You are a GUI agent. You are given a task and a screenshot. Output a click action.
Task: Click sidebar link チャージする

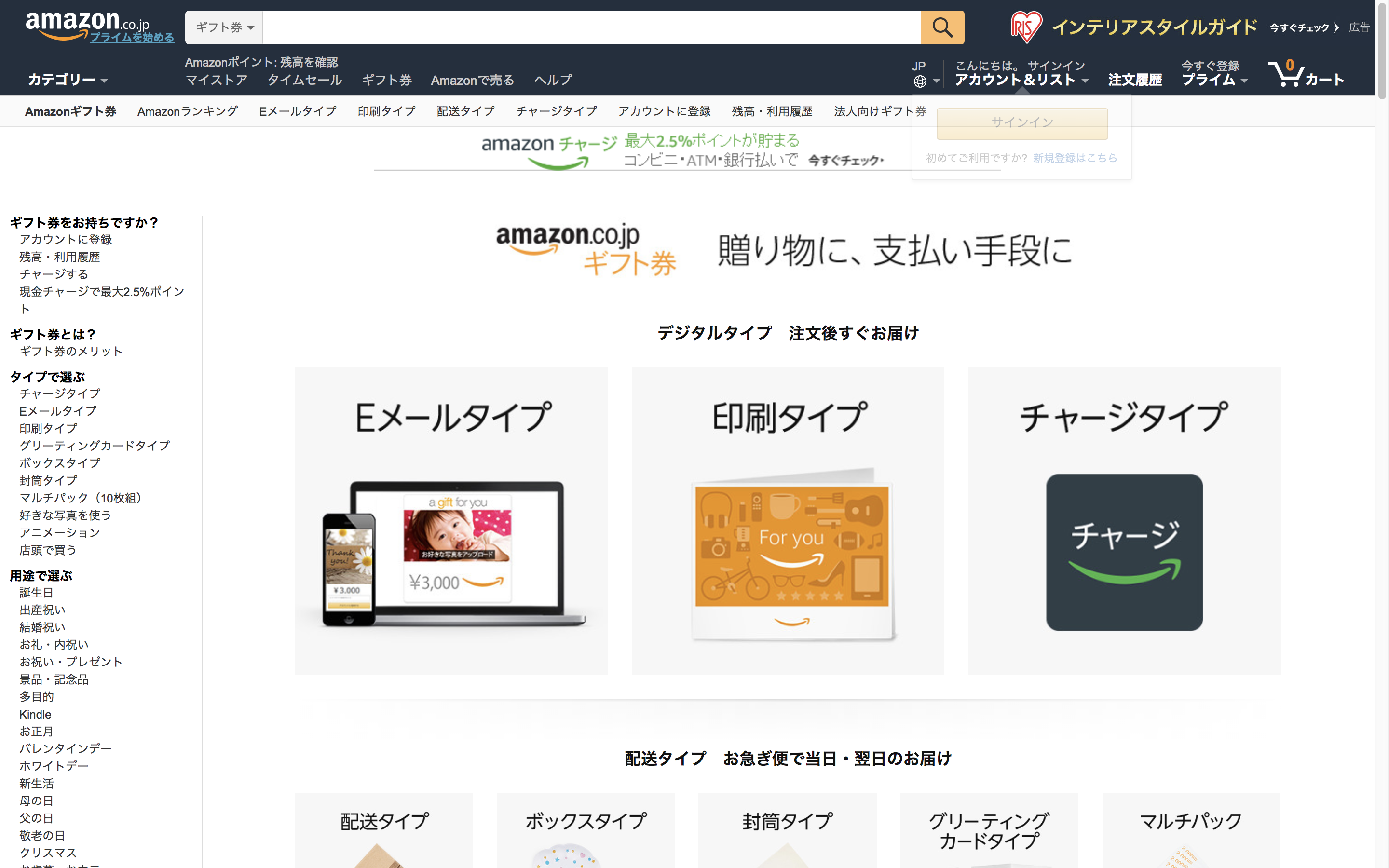tap(54, 274)
